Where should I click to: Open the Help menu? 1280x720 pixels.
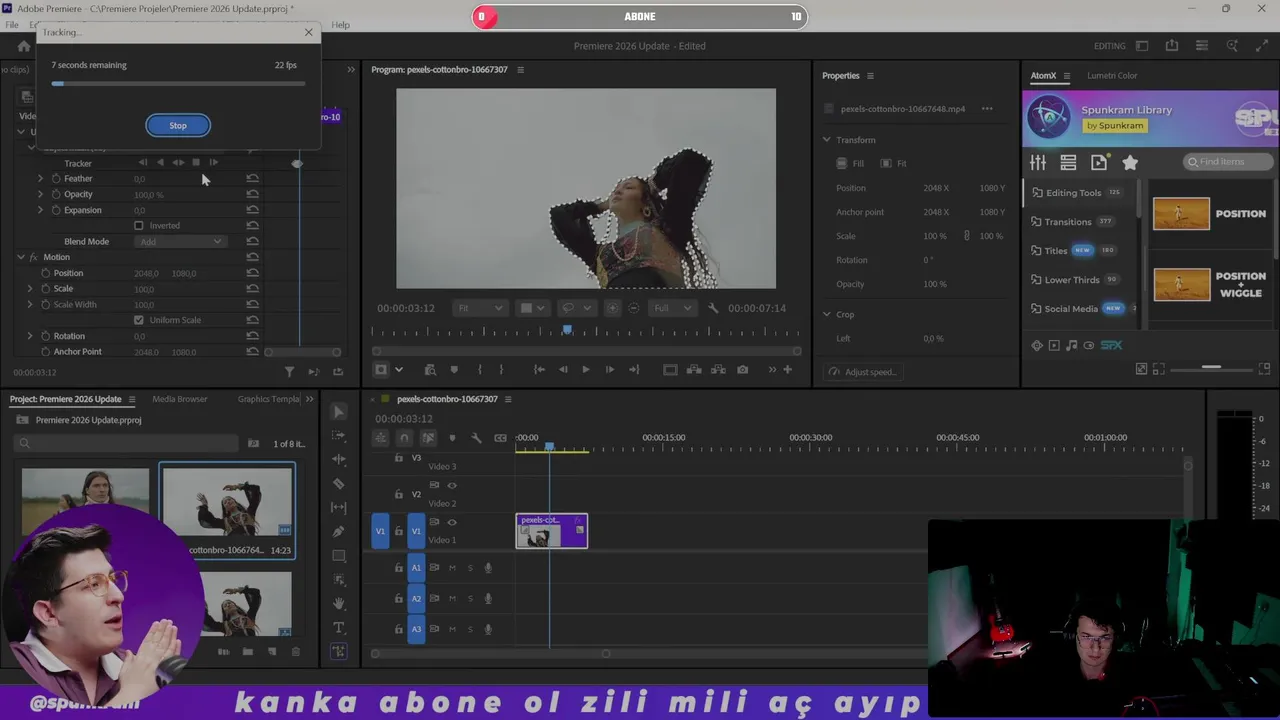click(x=341, y=25)
